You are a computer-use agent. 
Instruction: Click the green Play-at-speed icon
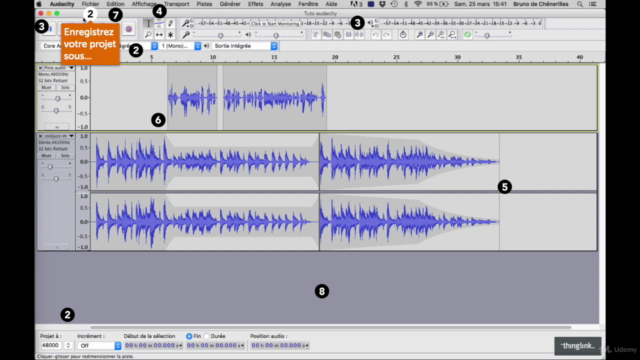click(467, 35)
